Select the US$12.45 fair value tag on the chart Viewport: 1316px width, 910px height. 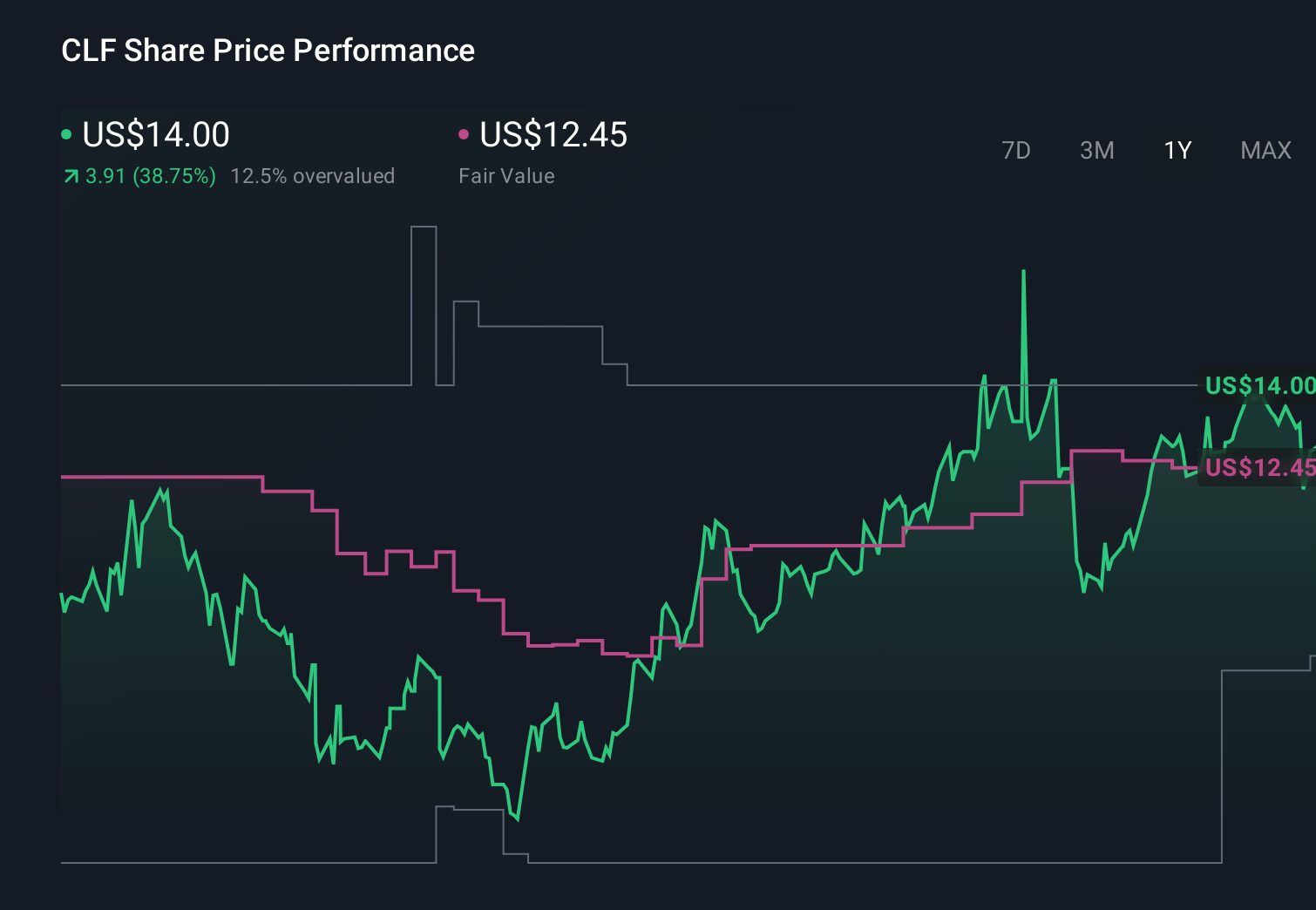point(1258,469)
